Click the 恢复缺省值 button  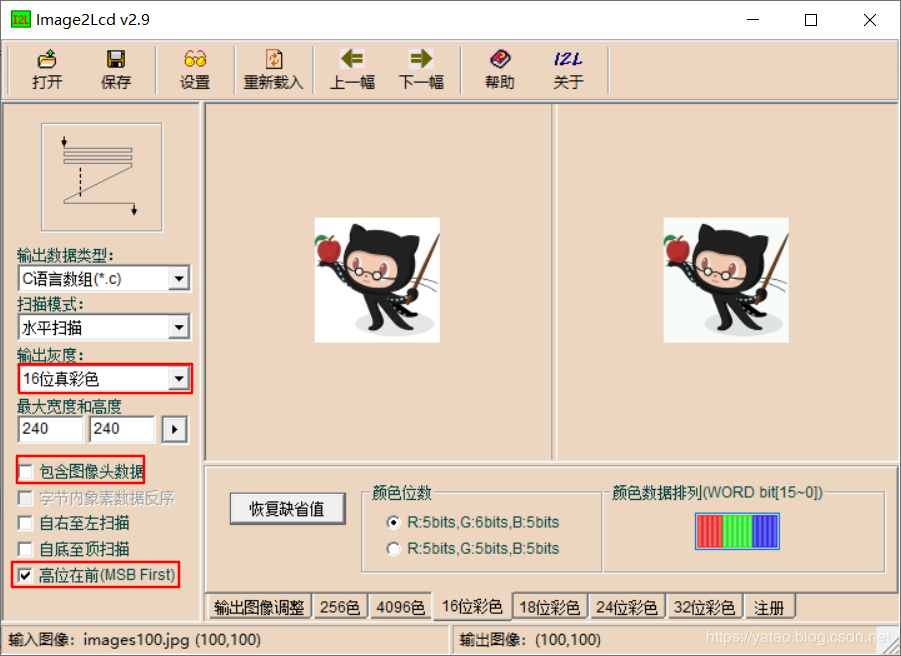(288, 508)
